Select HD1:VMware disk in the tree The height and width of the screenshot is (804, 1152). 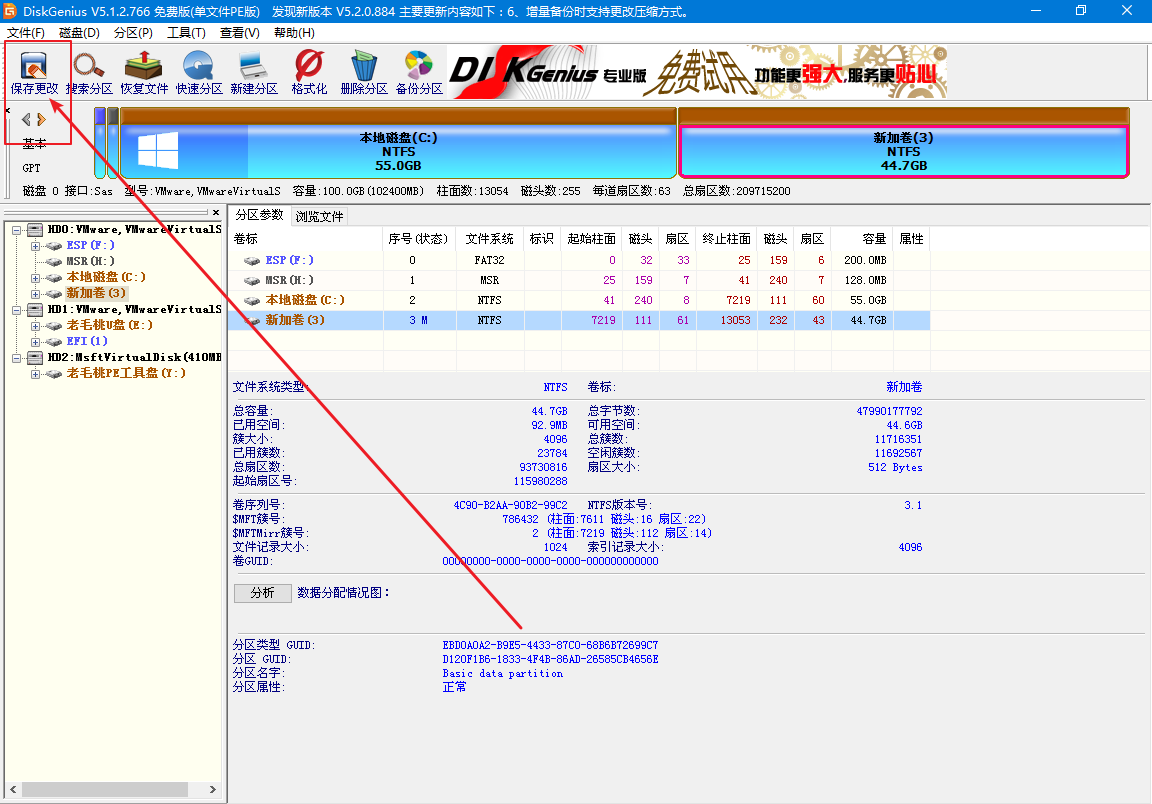click(134, 309)
